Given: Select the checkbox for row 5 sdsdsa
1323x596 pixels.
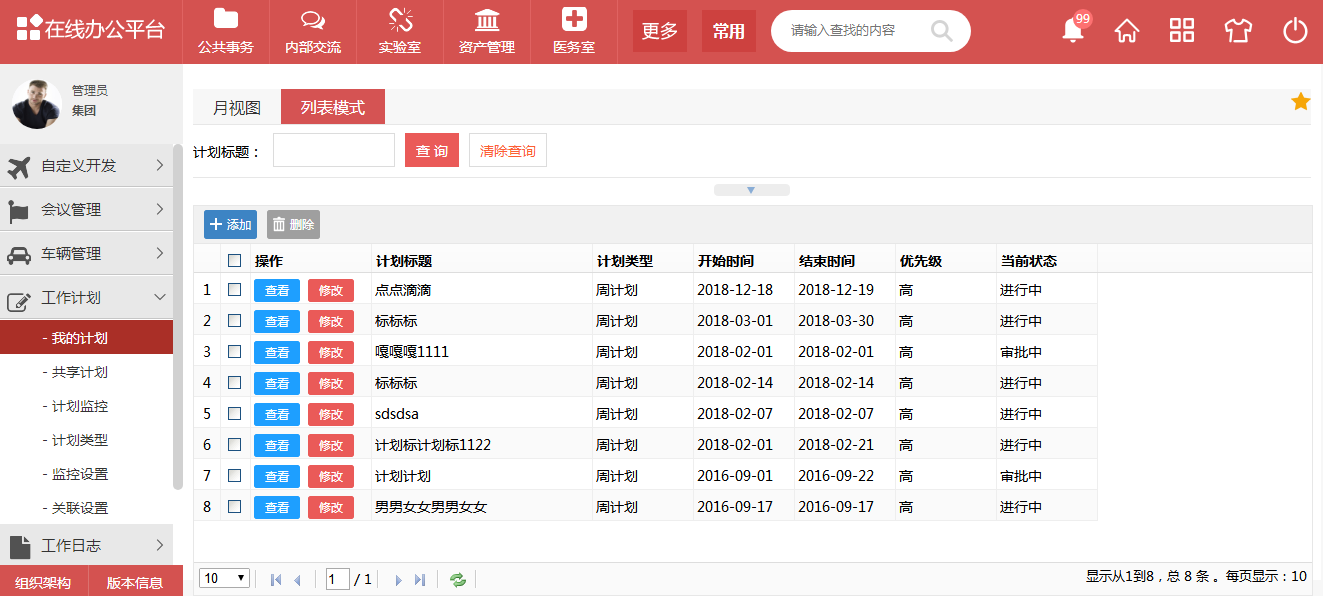Looking at the screenshot, I should [x=235, y=414].
